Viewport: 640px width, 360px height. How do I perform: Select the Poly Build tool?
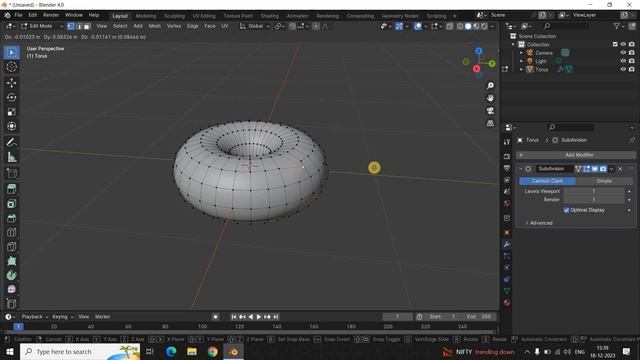[x=11, y=261]
